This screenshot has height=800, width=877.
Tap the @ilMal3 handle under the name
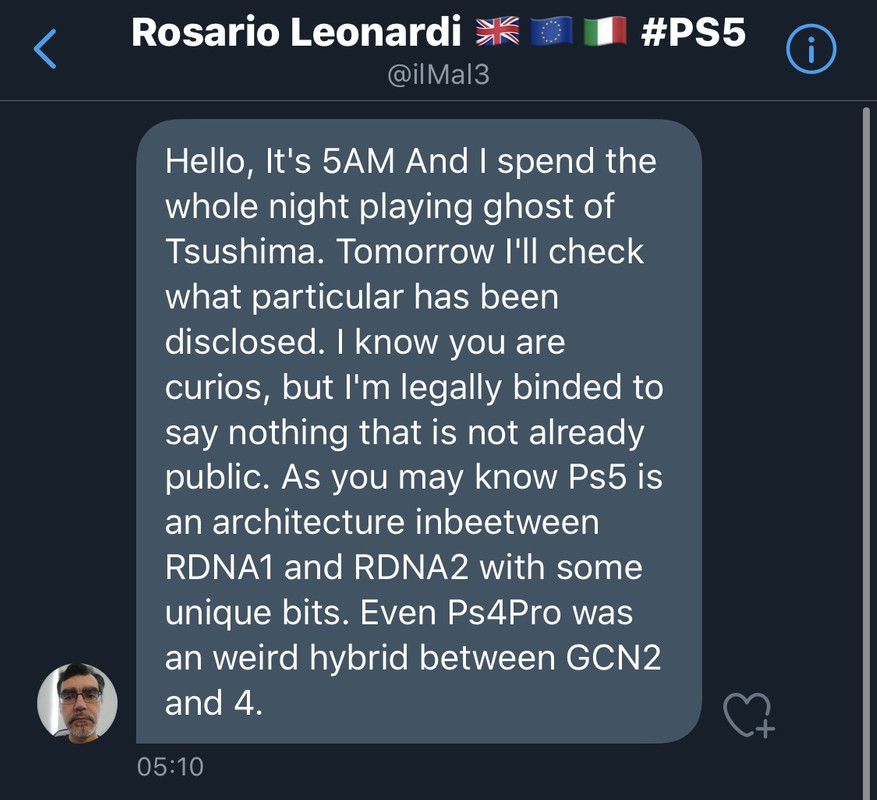[x=438, y=74]
